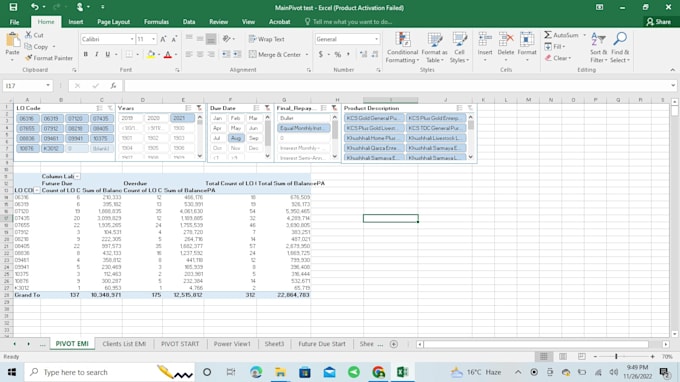Screen dimensions: 680x382
Task: Toggle the Jan item in Due Date slicer
Action: pos(217,118)
